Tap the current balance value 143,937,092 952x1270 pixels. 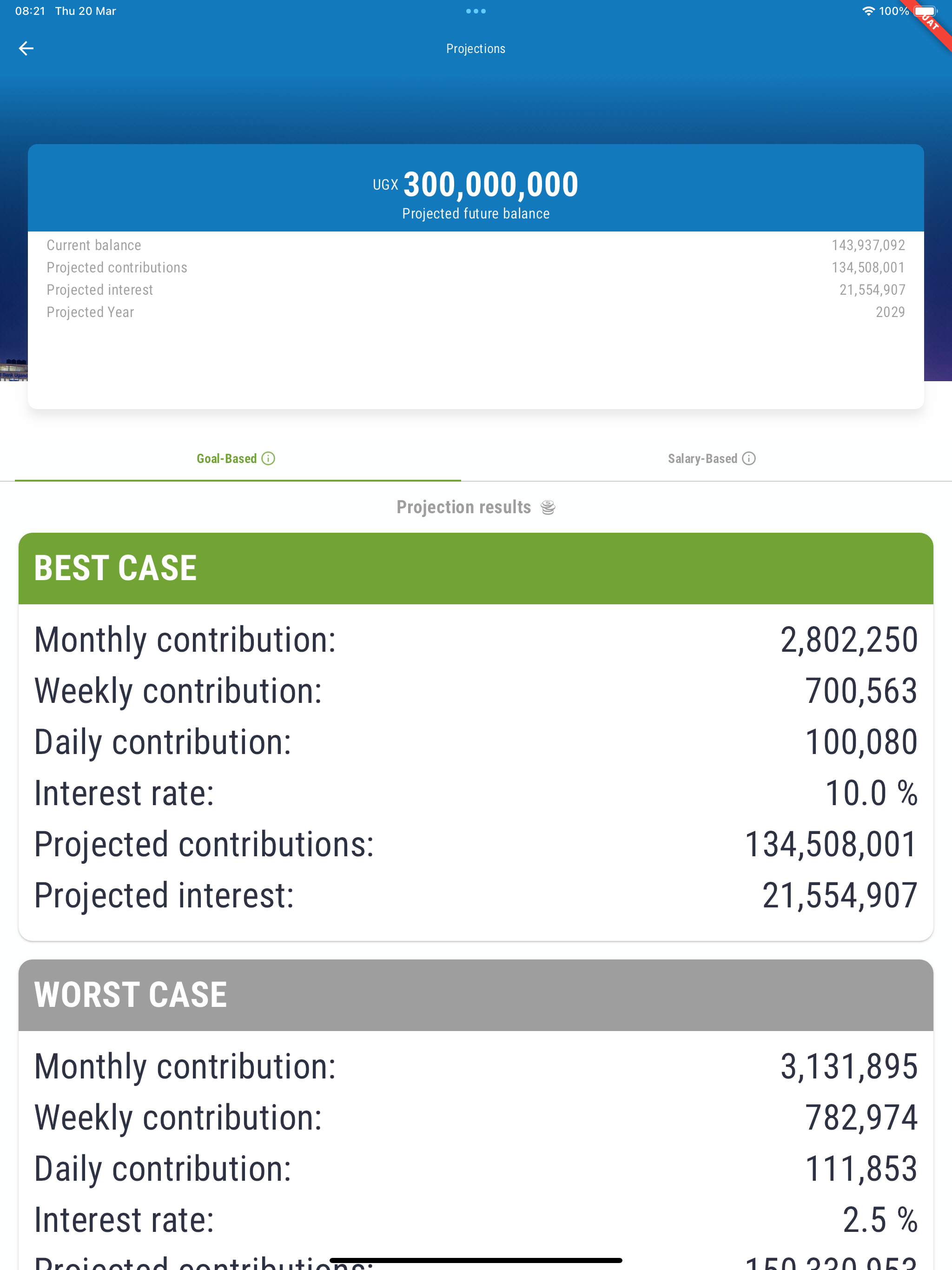(x=868, y=245)
